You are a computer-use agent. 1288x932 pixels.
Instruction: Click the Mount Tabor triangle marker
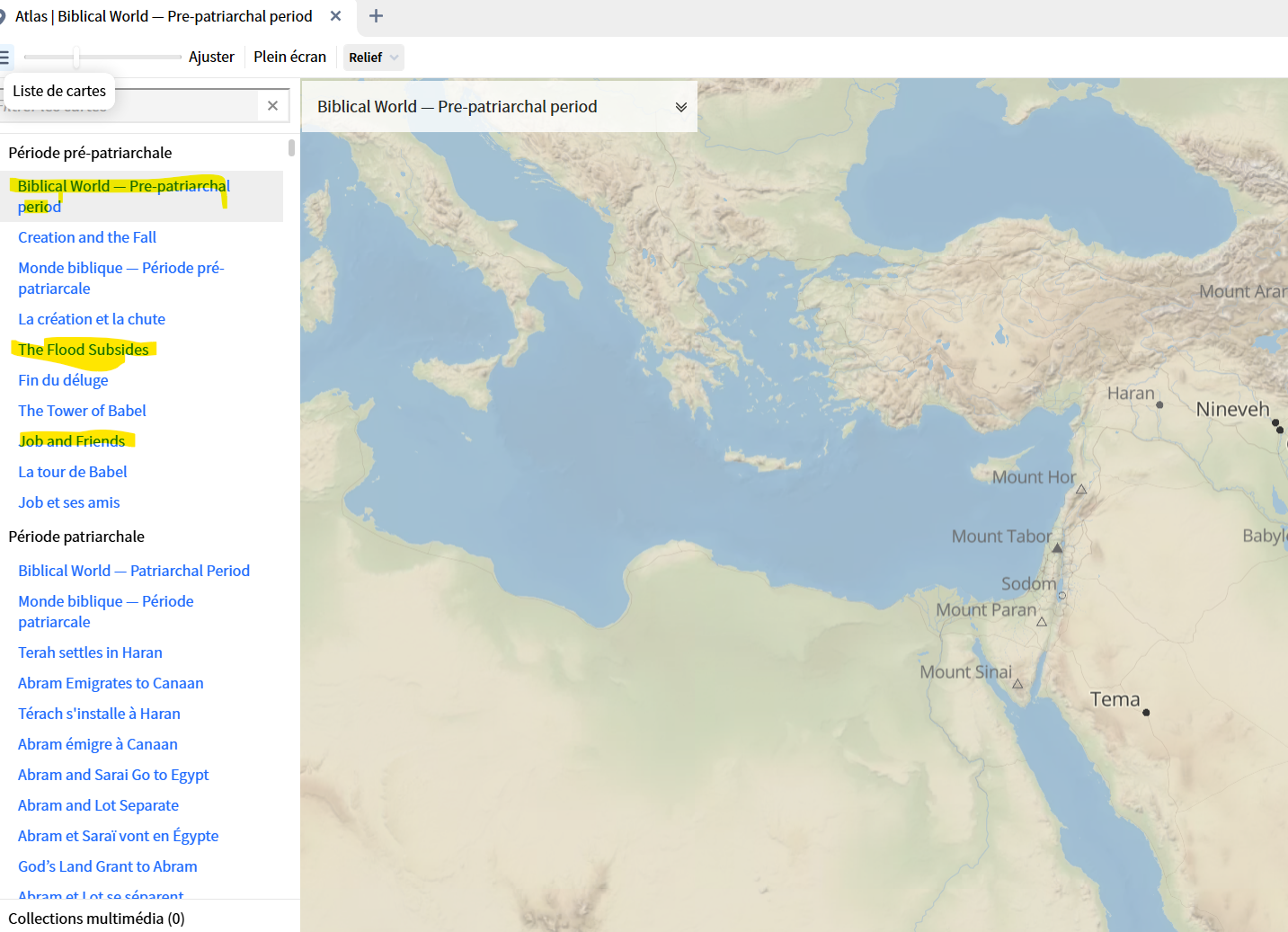(1057, 547)
